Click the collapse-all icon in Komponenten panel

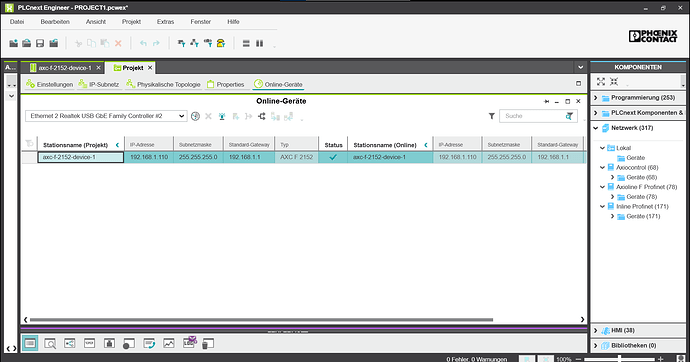[614, 81]
